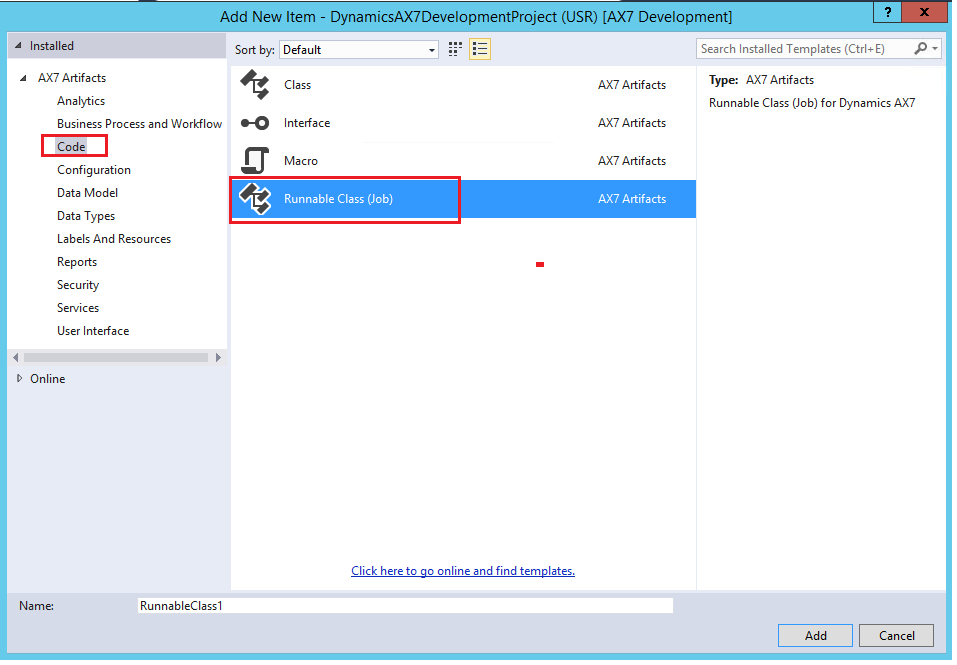Click the Cancel button
Screen dimensions: 957x665
[x=896, y=635]
